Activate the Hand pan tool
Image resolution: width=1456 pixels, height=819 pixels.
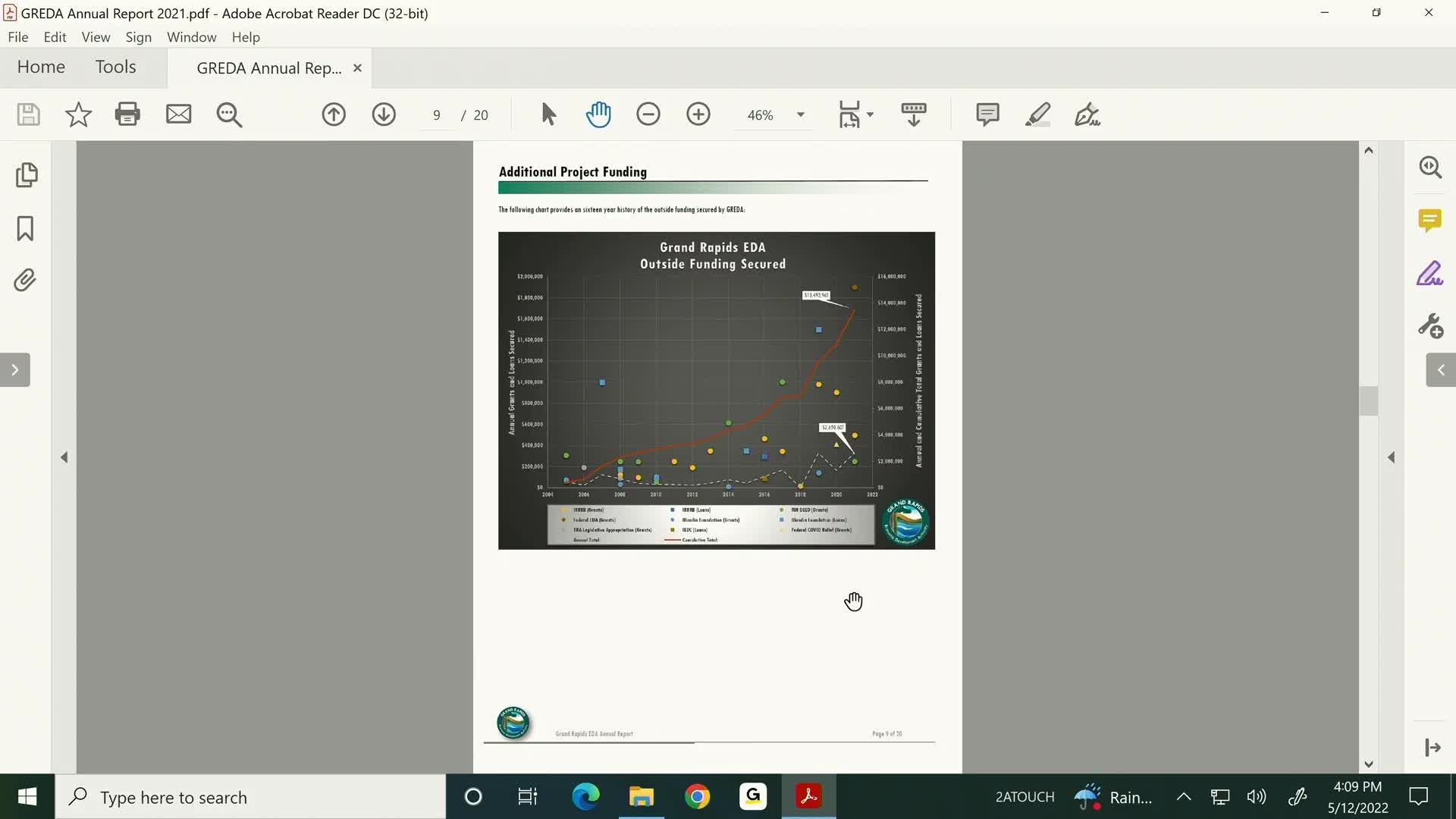tap(598, 115)
